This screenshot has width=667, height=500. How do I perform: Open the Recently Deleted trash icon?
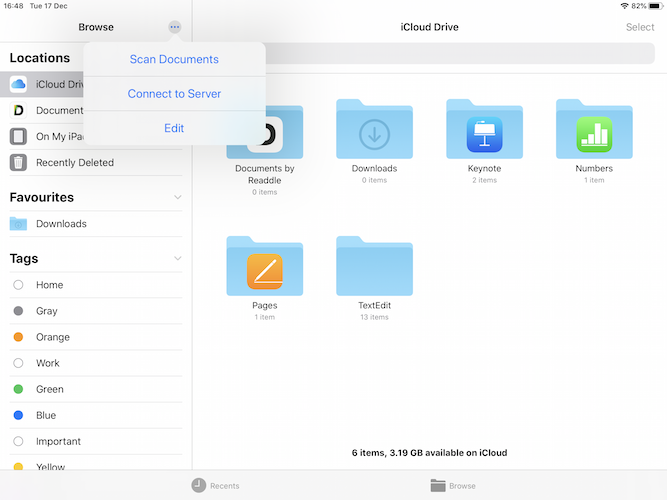(x=18, y=163)
